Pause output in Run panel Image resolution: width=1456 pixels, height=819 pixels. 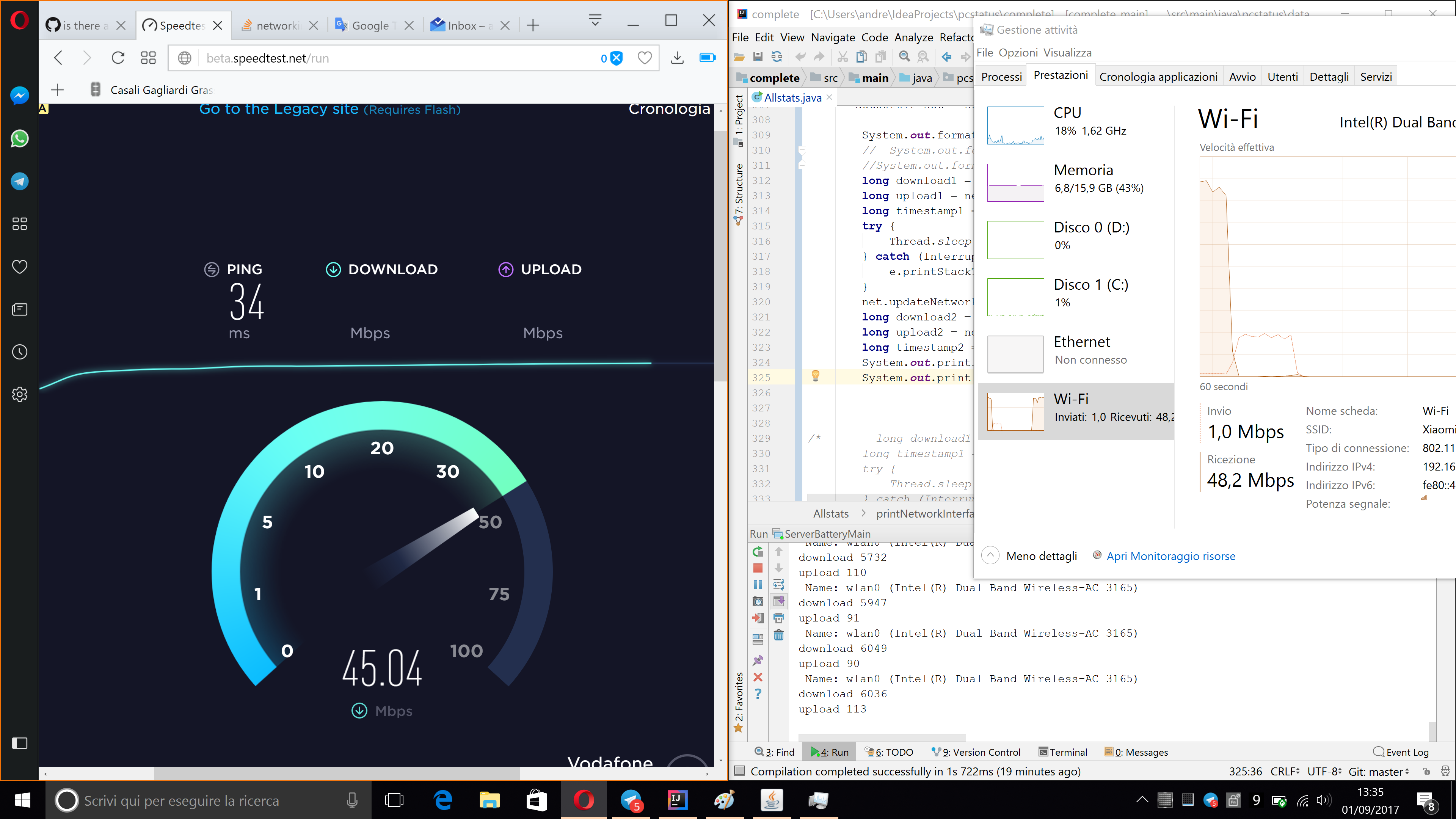click(758, 584)
